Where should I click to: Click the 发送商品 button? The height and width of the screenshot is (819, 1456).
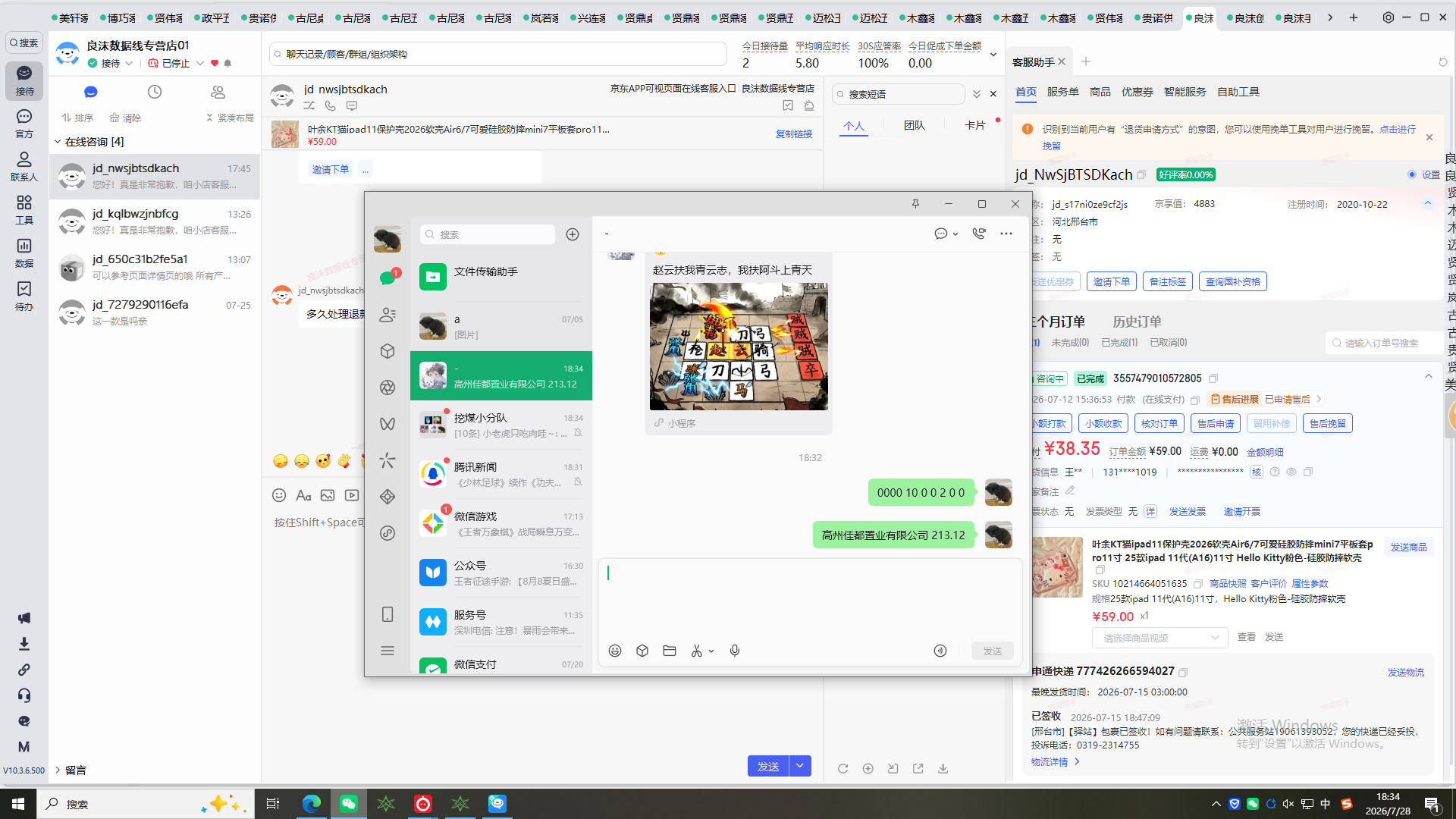(1409, 547)
